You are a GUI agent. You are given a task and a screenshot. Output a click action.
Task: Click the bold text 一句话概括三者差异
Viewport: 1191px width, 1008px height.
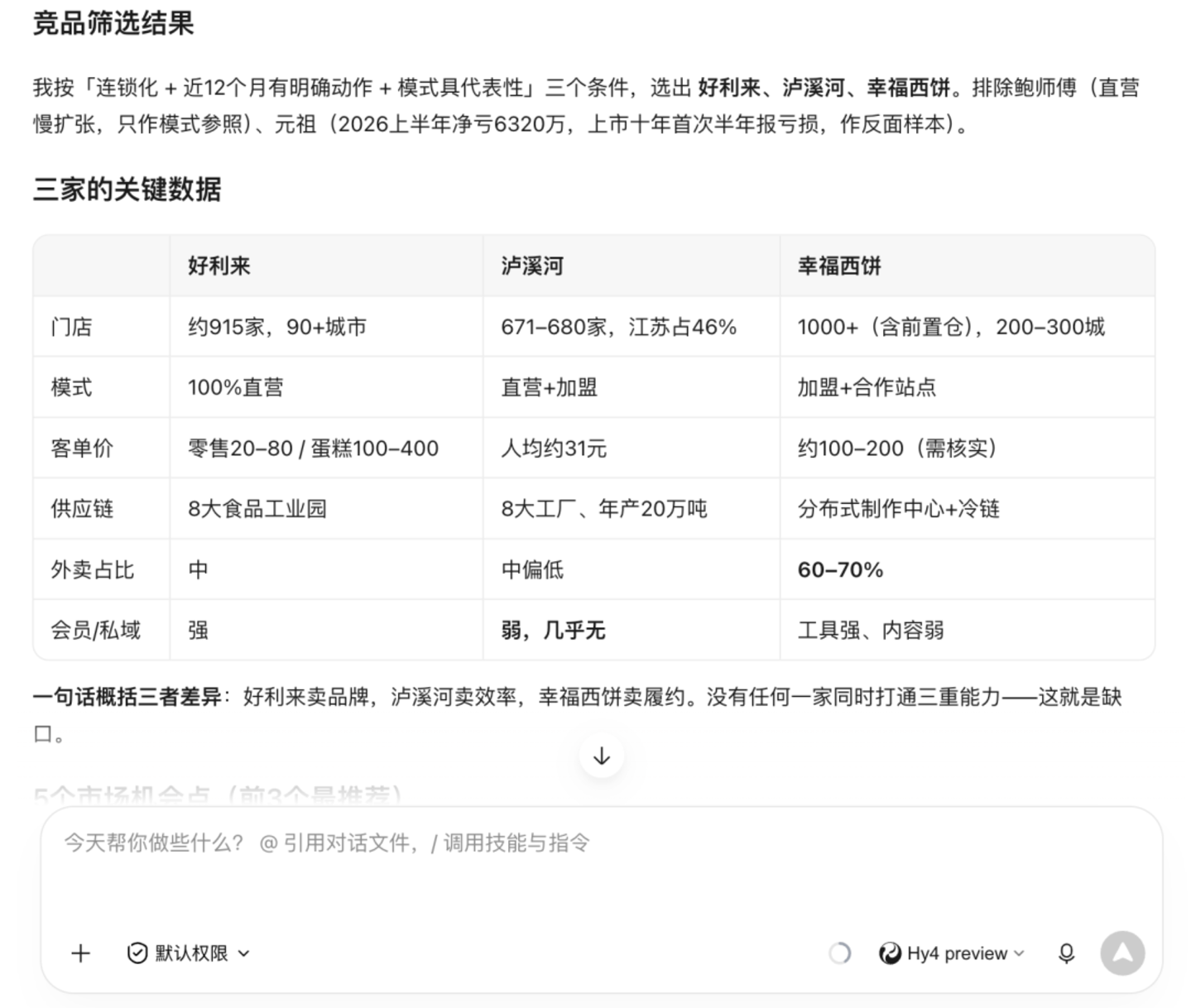point(127,697)
